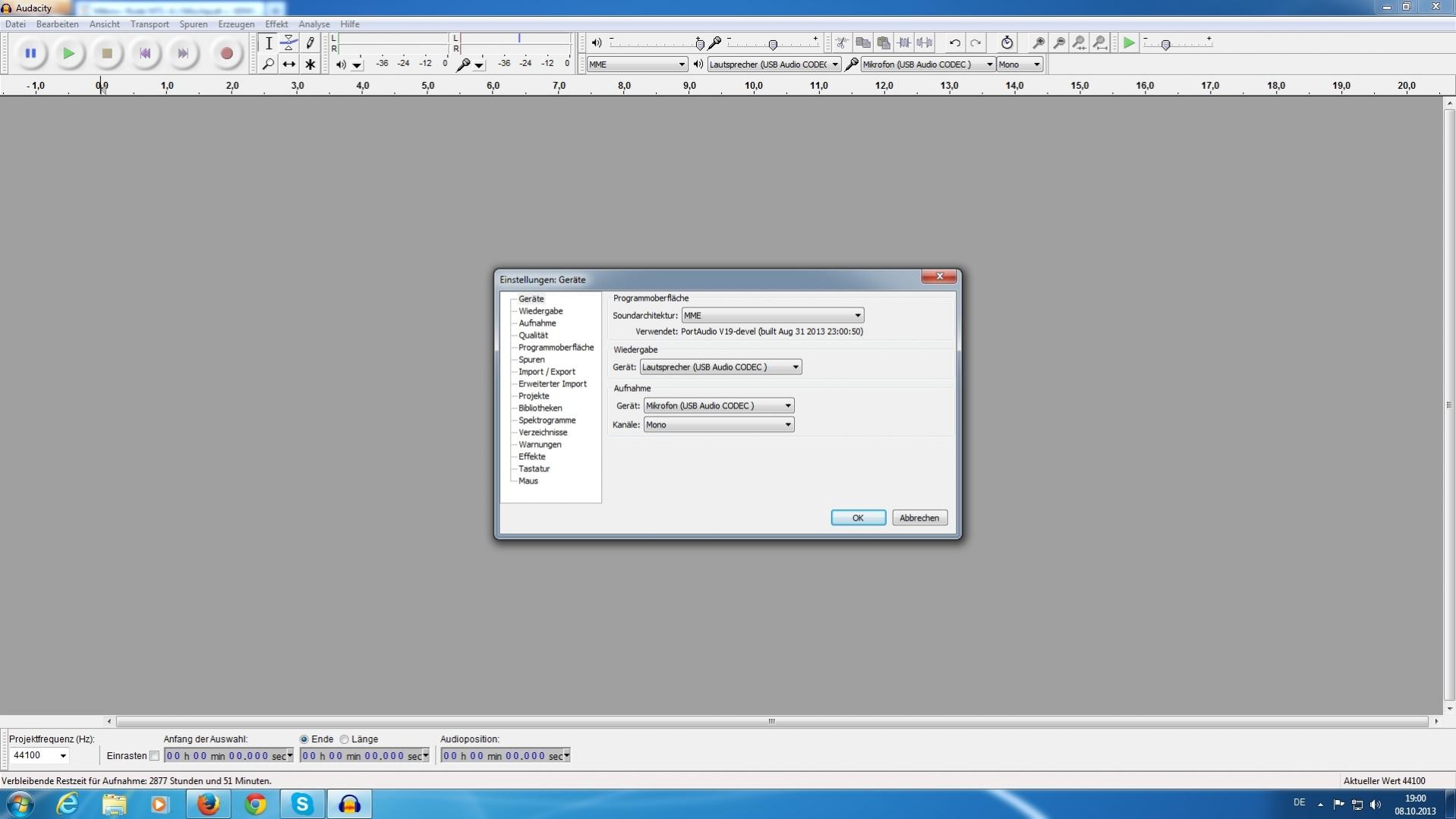
Task: Click the Pause transport button
Action: point(30,53)
